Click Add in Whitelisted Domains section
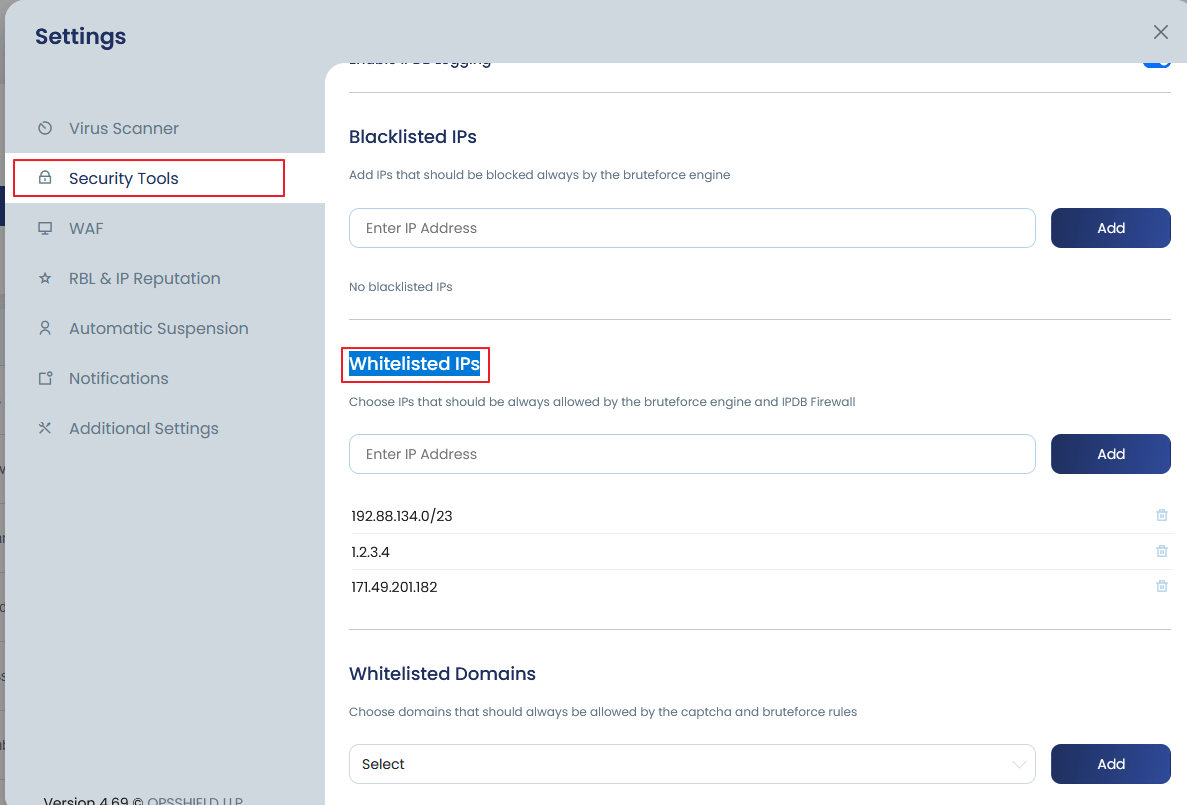This screenshot has height=805, width=1187. tap(1110, 763)
